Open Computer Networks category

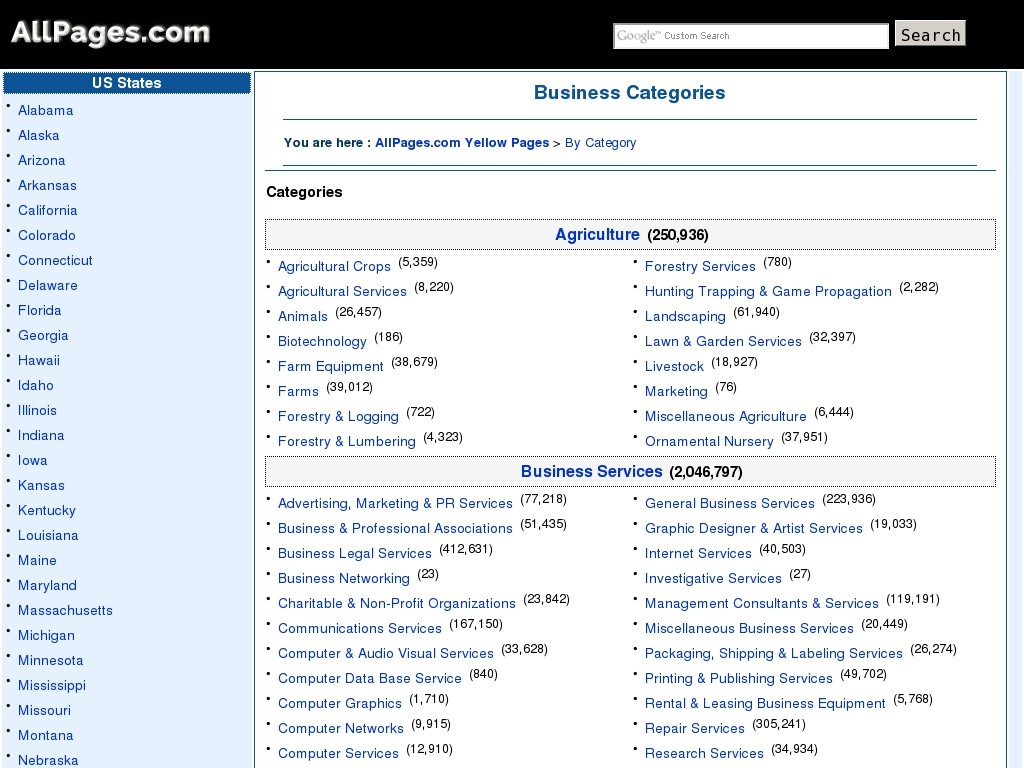coord(341,728)
